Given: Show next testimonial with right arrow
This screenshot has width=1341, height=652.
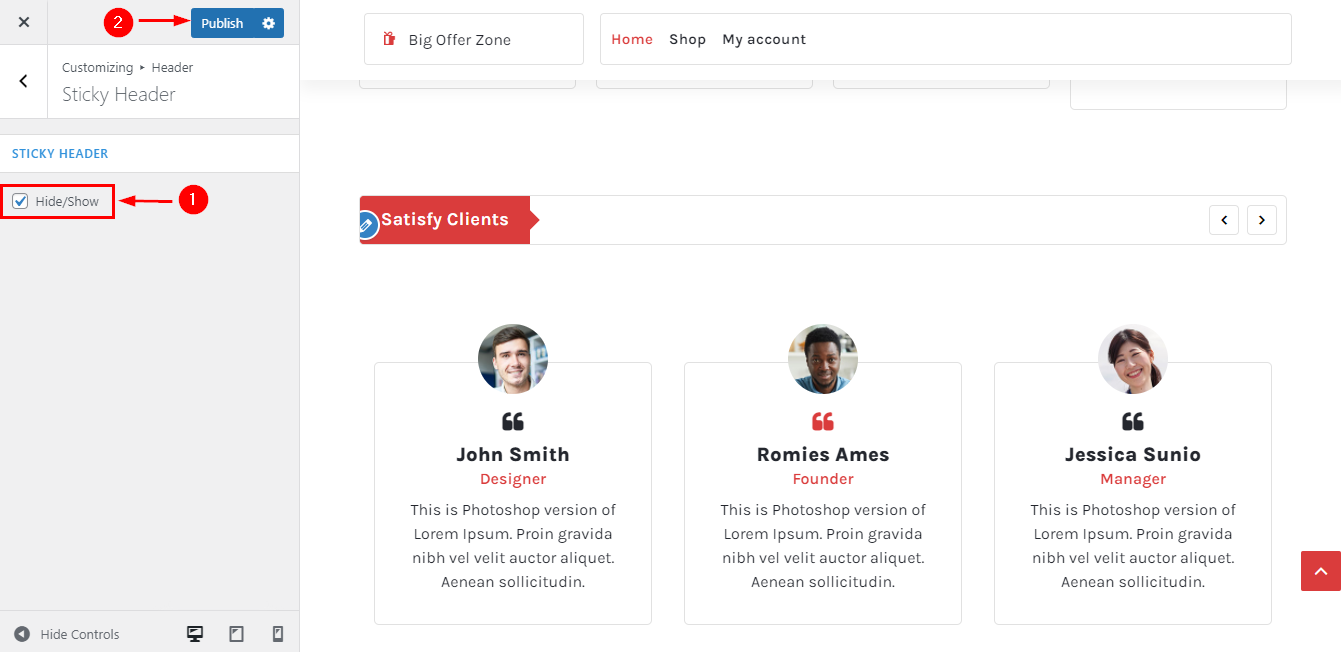Looking at the screenshot, I should tap(1262, 220).
